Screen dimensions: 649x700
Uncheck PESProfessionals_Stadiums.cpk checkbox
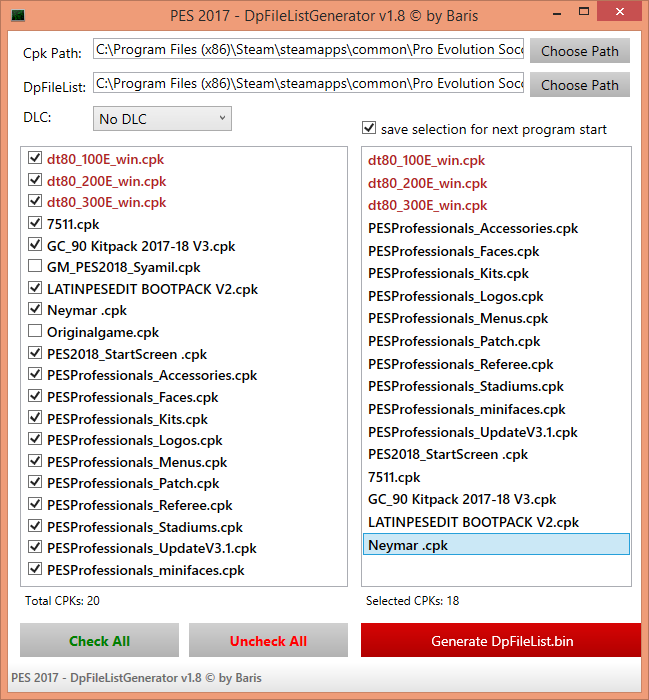point(35,526)
